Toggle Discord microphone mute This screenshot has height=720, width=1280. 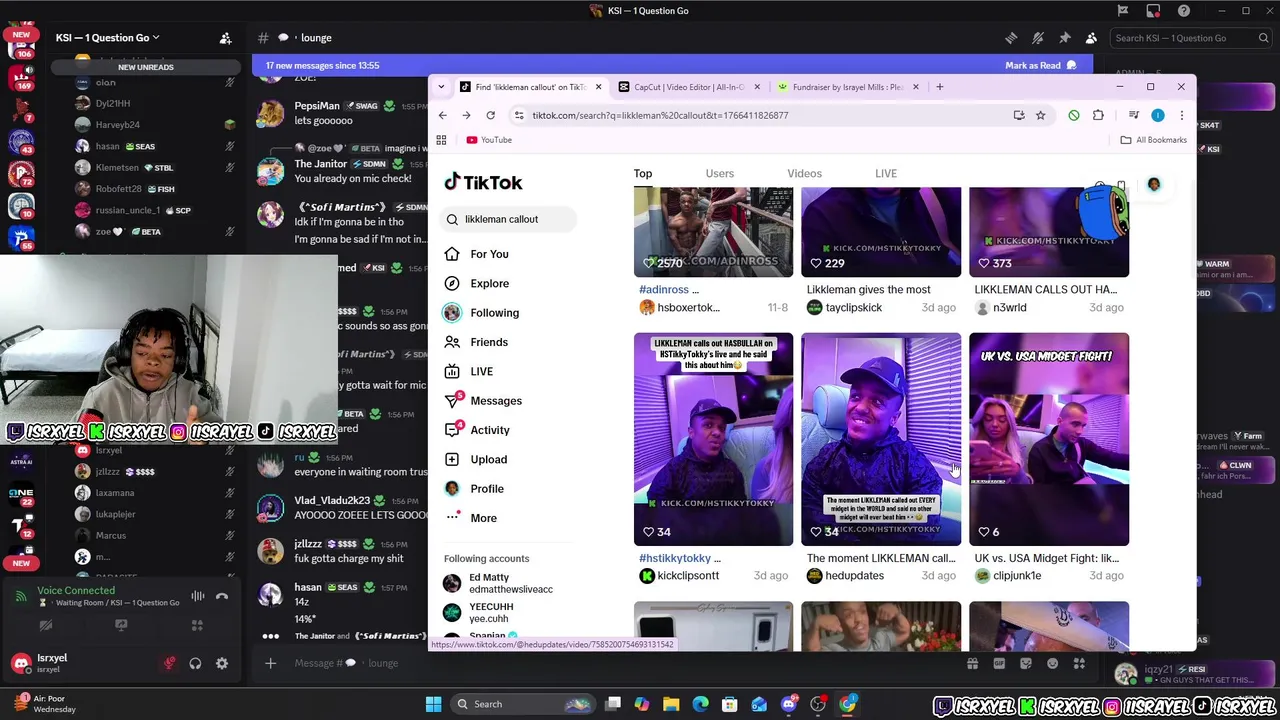tap(170, 663)
